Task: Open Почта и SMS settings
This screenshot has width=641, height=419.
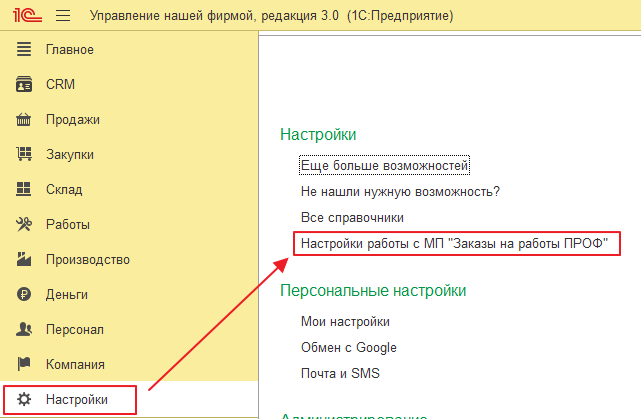Action: pos(340,373)
